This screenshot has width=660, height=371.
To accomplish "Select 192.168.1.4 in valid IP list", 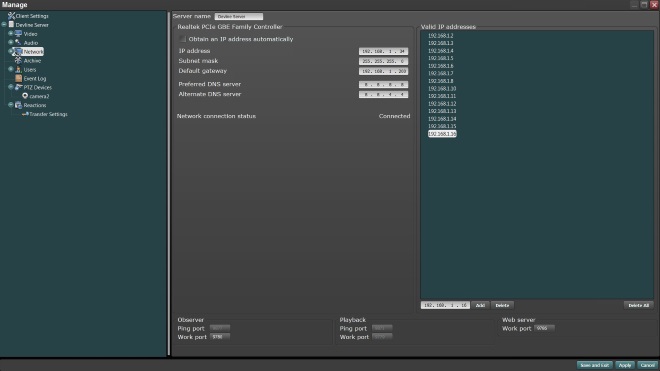I will click(x=441, y=51).
